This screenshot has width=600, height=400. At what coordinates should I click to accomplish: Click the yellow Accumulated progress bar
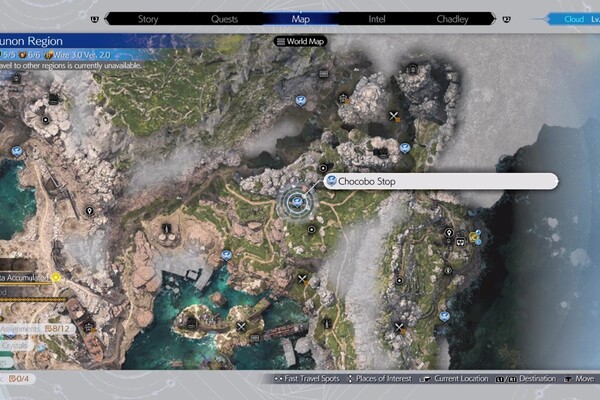(25, 283)
